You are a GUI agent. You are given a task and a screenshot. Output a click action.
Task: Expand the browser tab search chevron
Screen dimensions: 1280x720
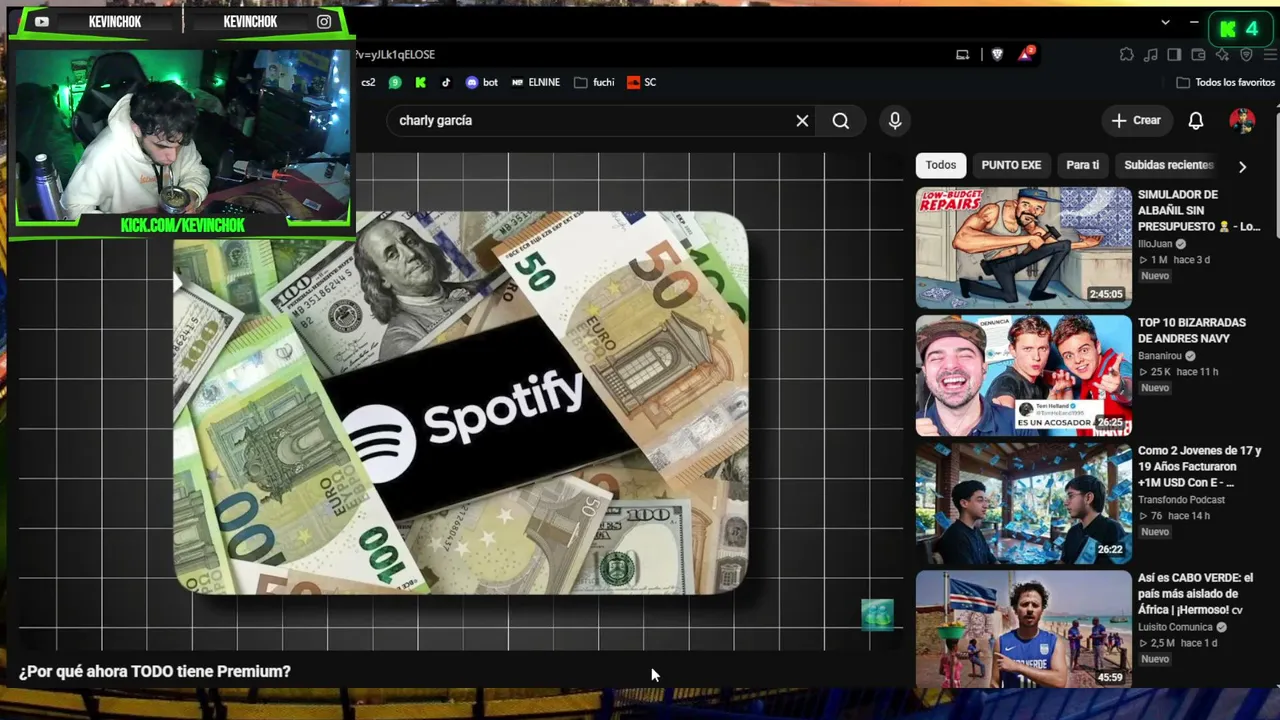point(1165,22)
